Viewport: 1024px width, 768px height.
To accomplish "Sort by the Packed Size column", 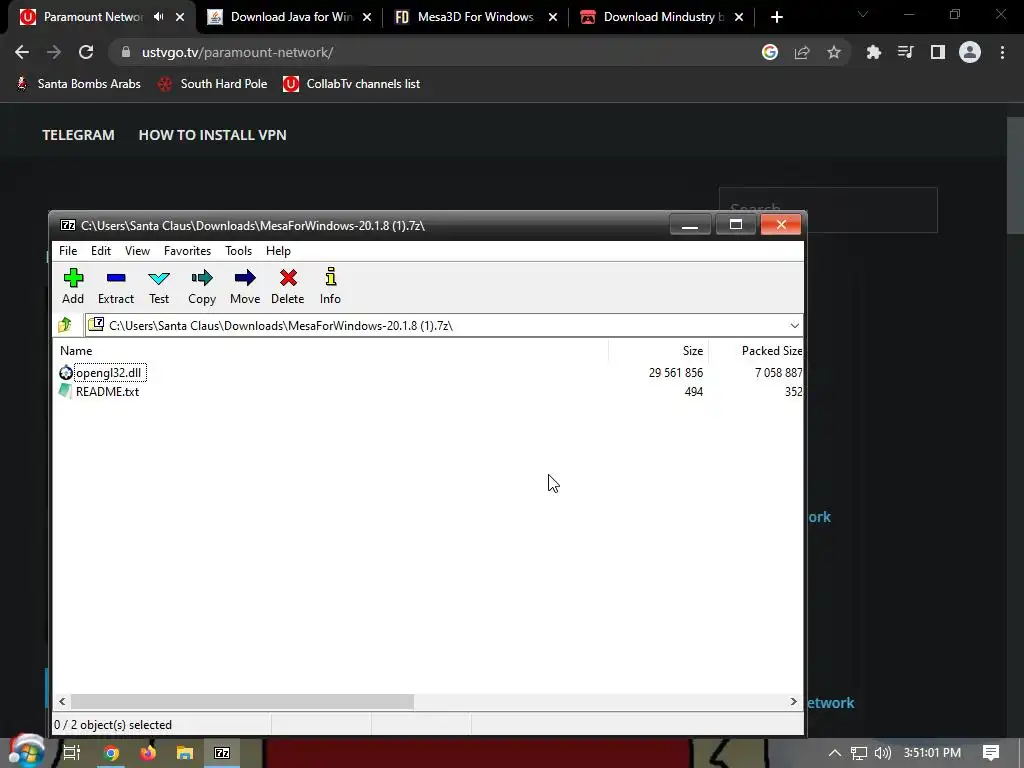I will (756, 351).
